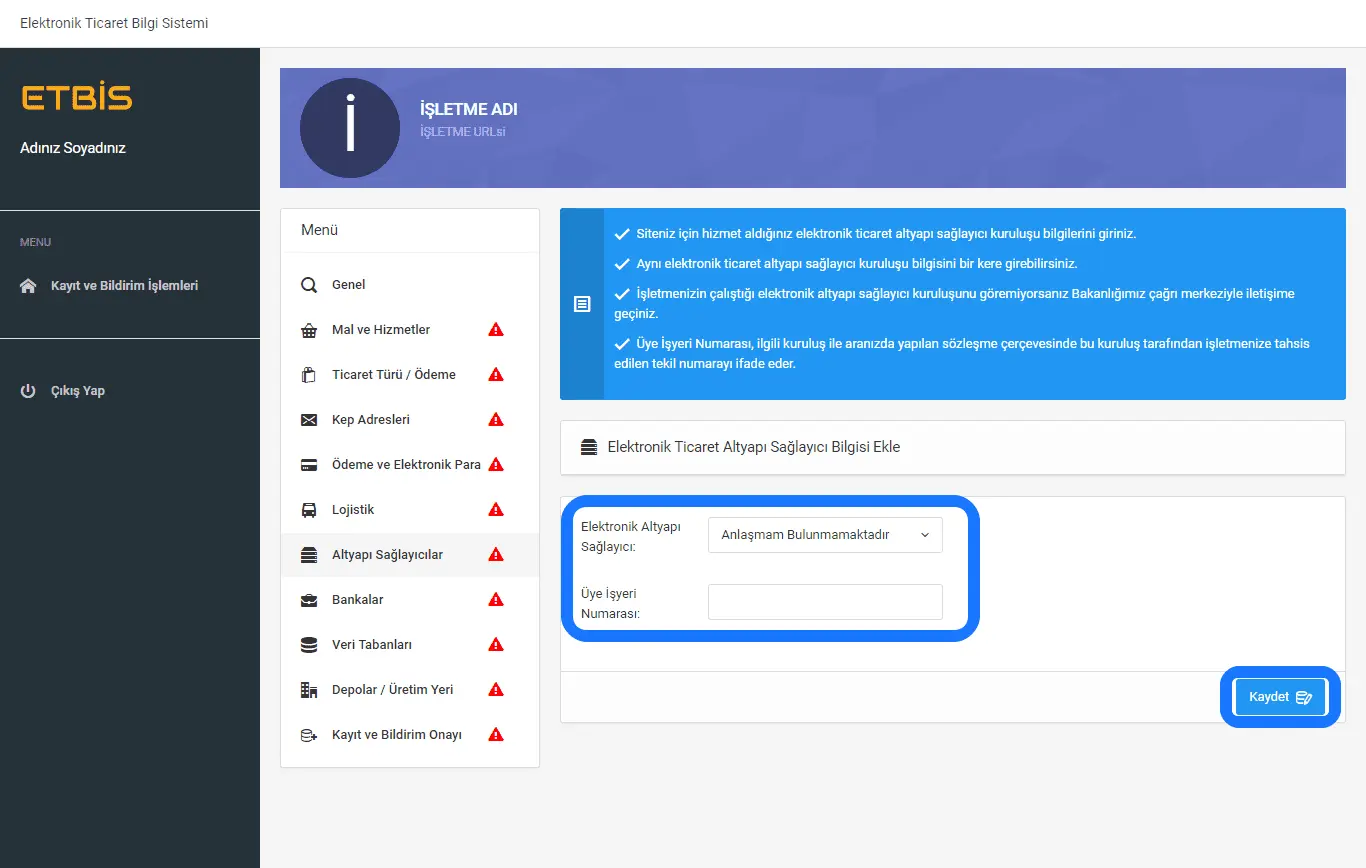Click the building icon for Depolar / Üretim Yeri

coord(309,690)
